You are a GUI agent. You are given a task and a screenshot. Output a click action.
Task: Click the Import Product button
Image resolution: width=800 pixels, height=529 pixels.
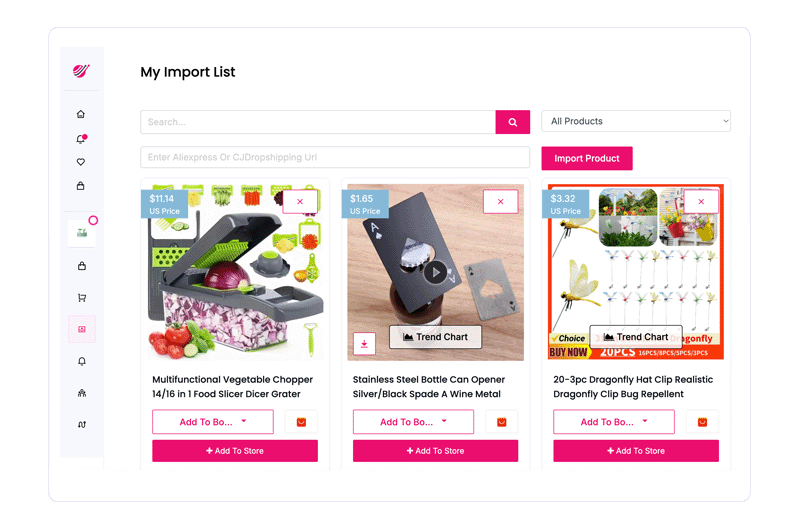587,158
